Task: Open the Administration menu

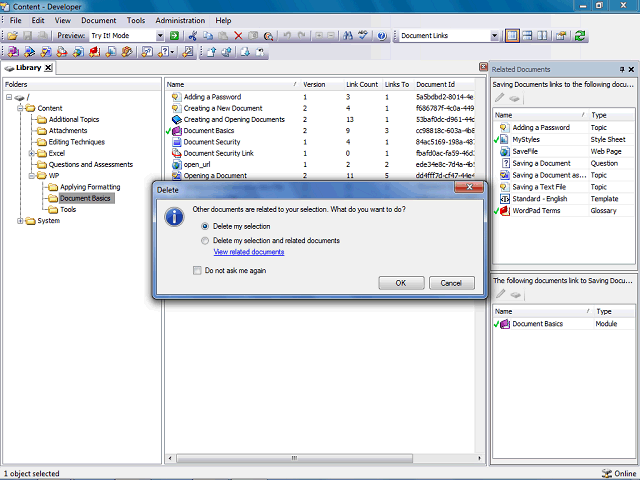Action: pos(180,20)
